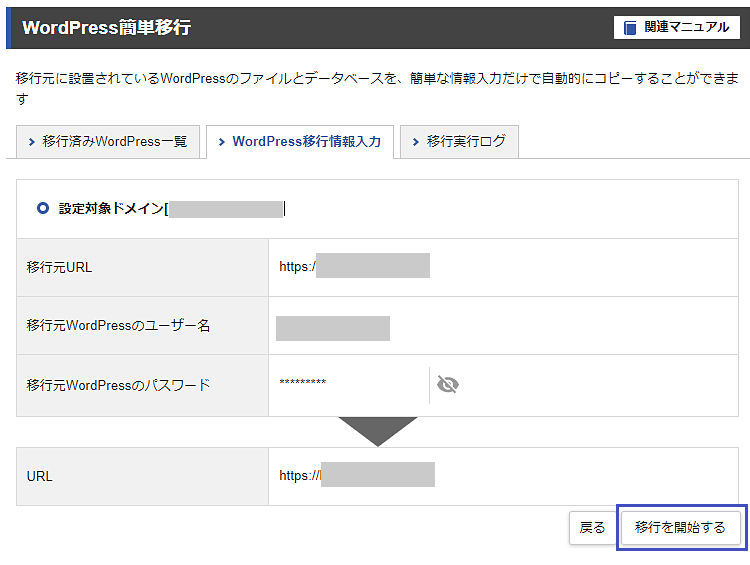Open the 移行実行ログ tab
This screenshot has height=565, width=750.
pos(459,142)
